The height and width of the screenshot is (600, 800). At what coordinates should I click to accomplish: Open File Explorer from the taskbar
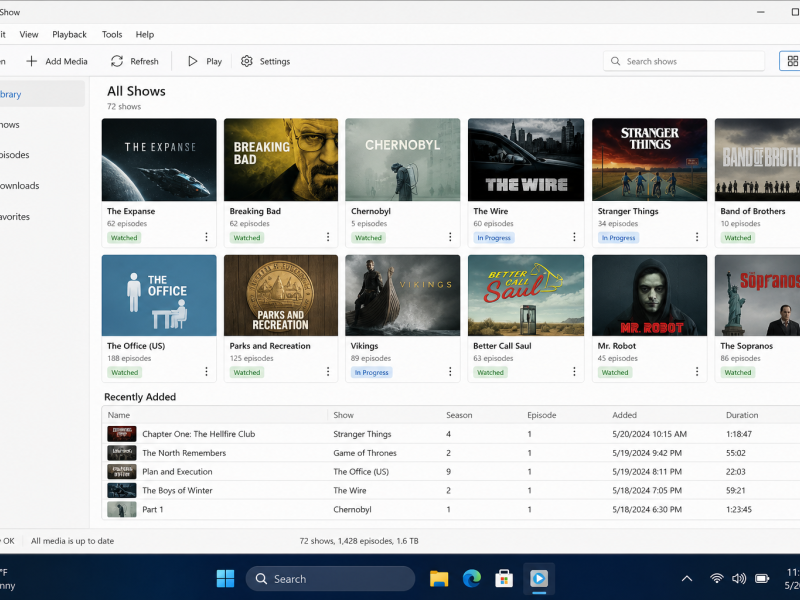pos(439,579)
